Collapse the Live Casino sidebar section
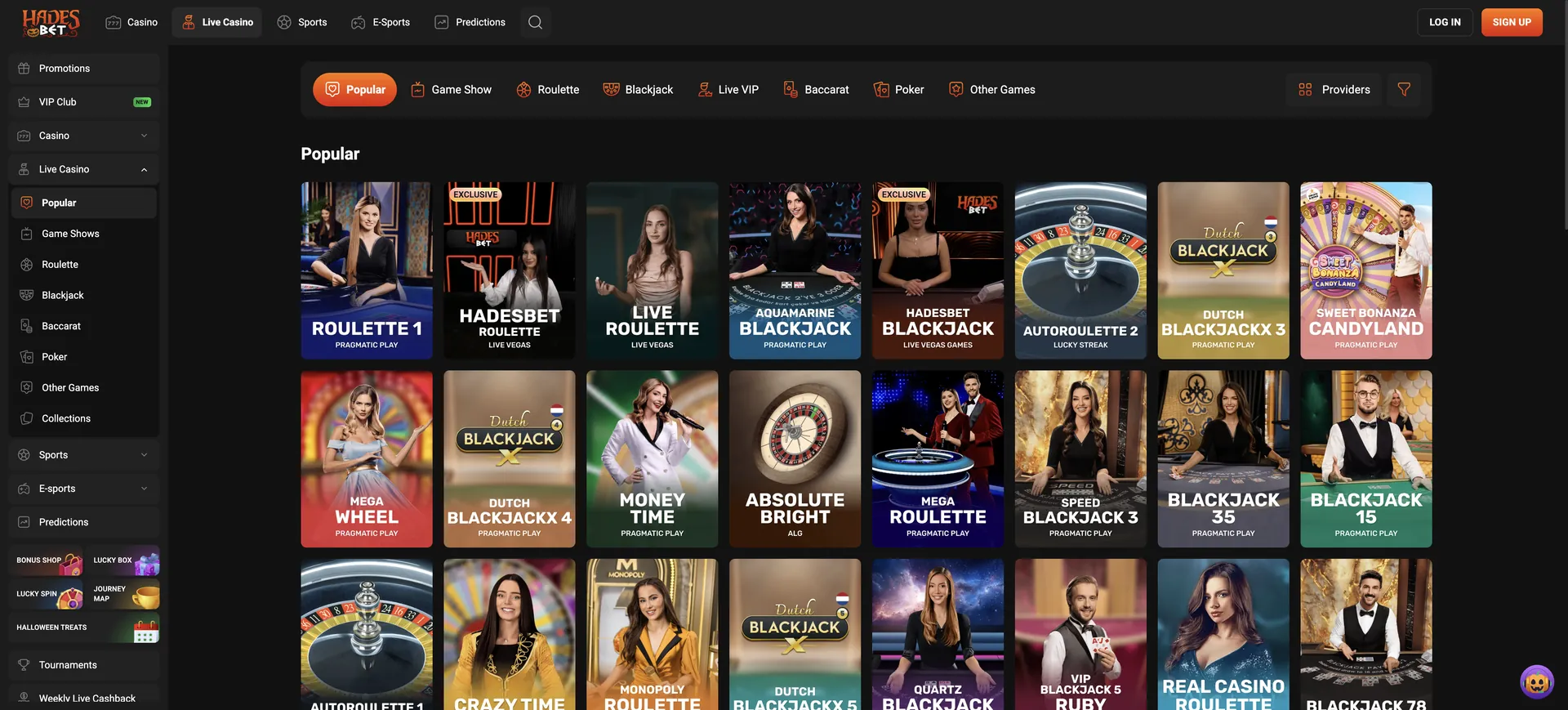Image resolution: width=1568 pixels, height=710 pixels. (84, 169)
